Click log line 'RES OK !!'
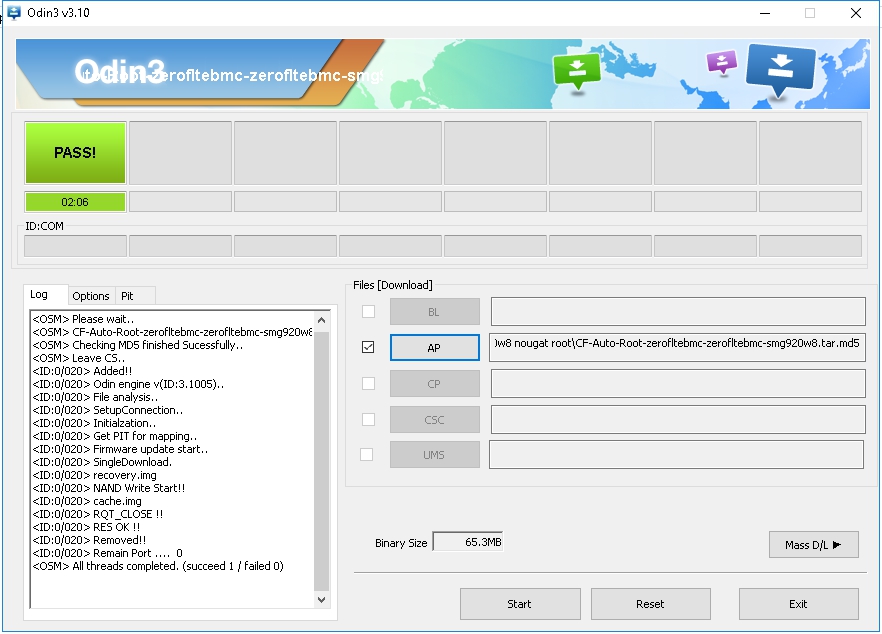This screenshot has height=634, width=882. click(x=86, y=527)
